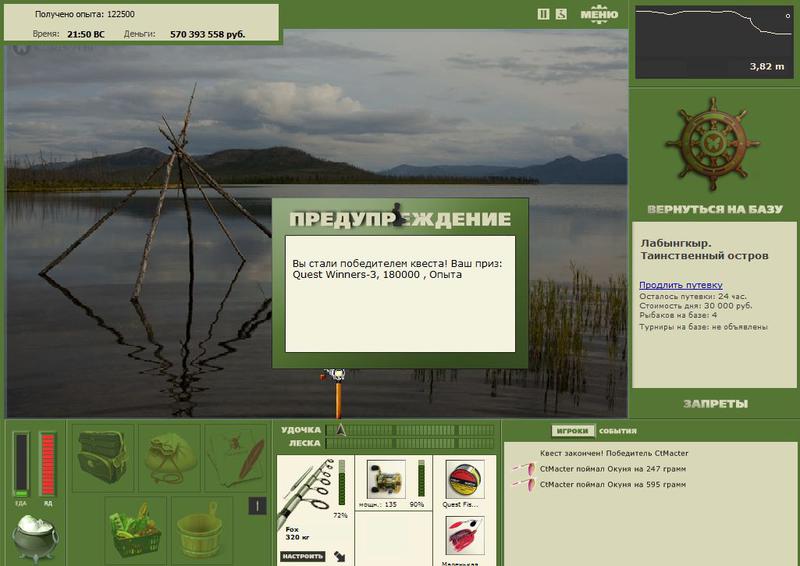This screenshot has width=800, height=566.
Task: Click the 'мощн.: 135' reel label
Action: [378, 504]
